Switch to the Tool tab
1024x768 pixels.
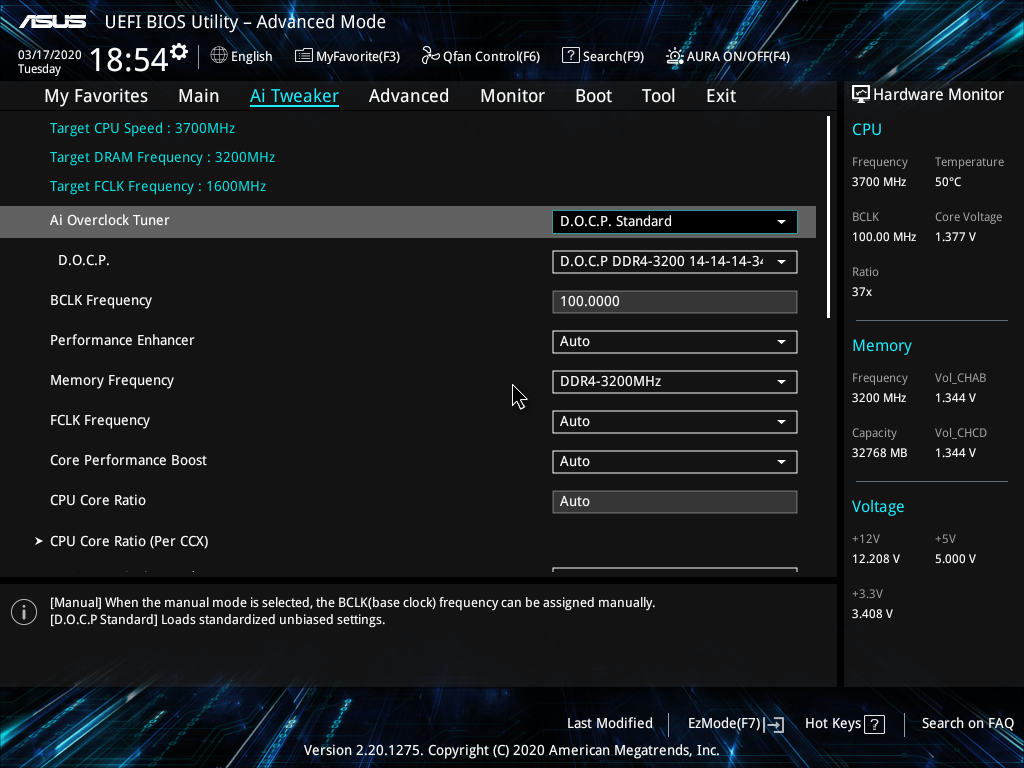click(658, 96)
